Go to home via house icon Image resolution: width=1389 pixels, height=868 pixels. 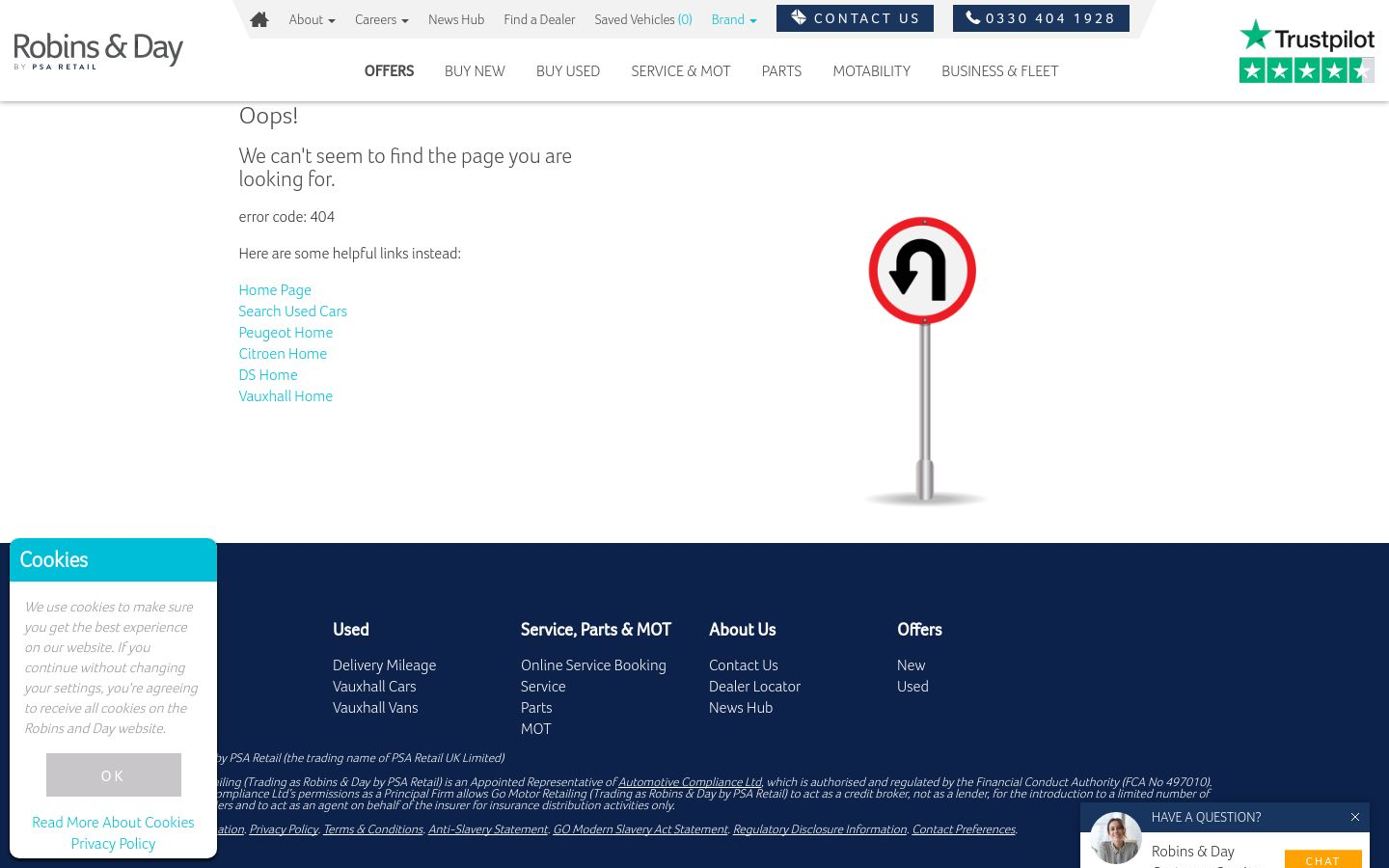pyautogui.click(x=259, y=19)
